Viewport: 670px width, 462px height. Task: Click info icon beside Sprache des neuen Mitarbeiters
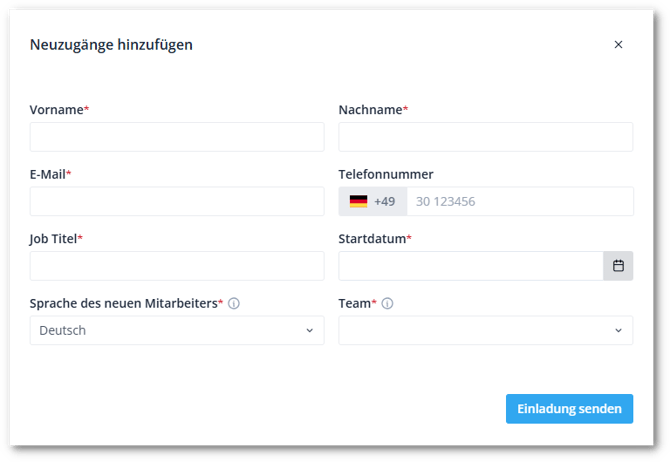tap(234, 304)
